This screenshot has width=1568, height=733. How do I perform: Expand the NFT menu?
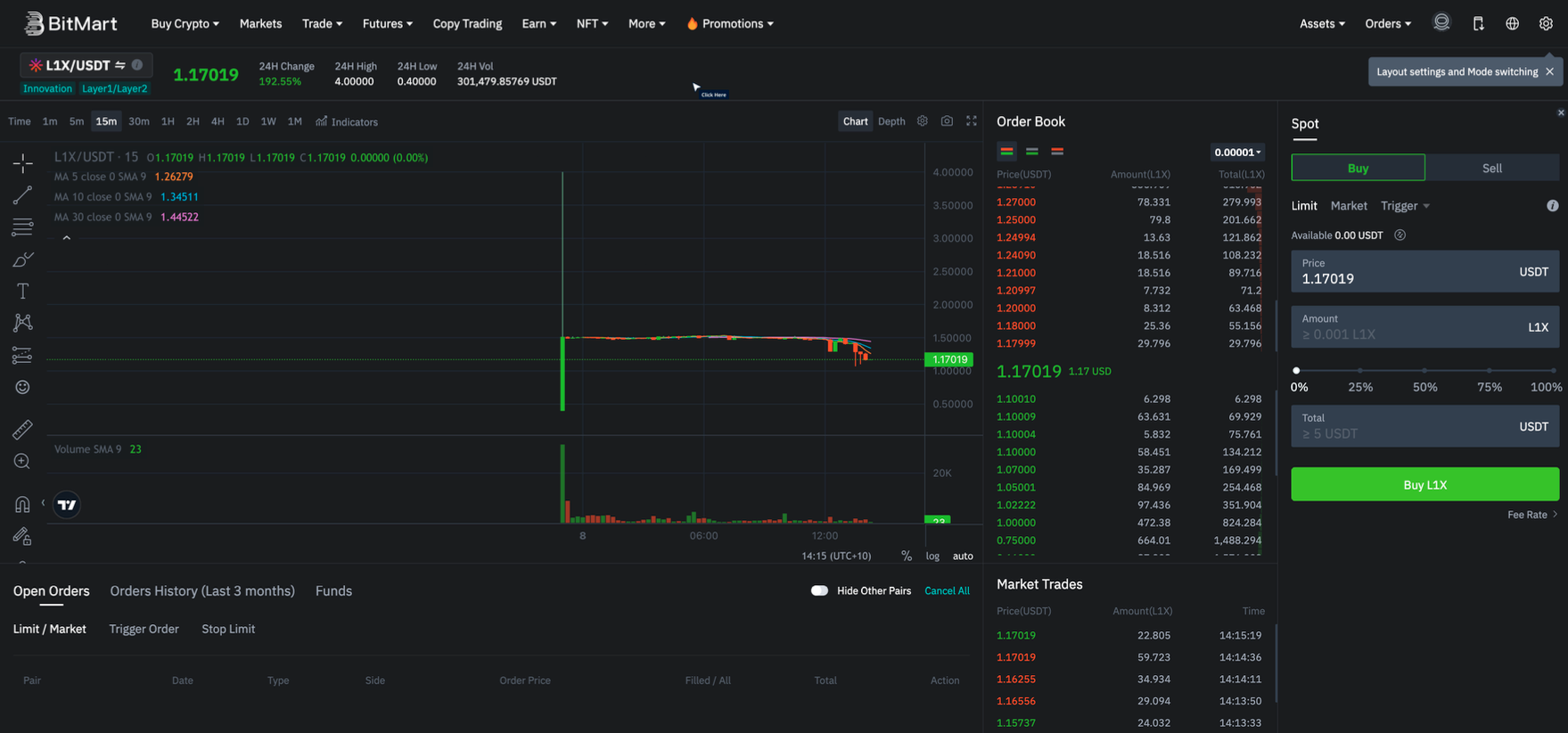click(592, 24)
